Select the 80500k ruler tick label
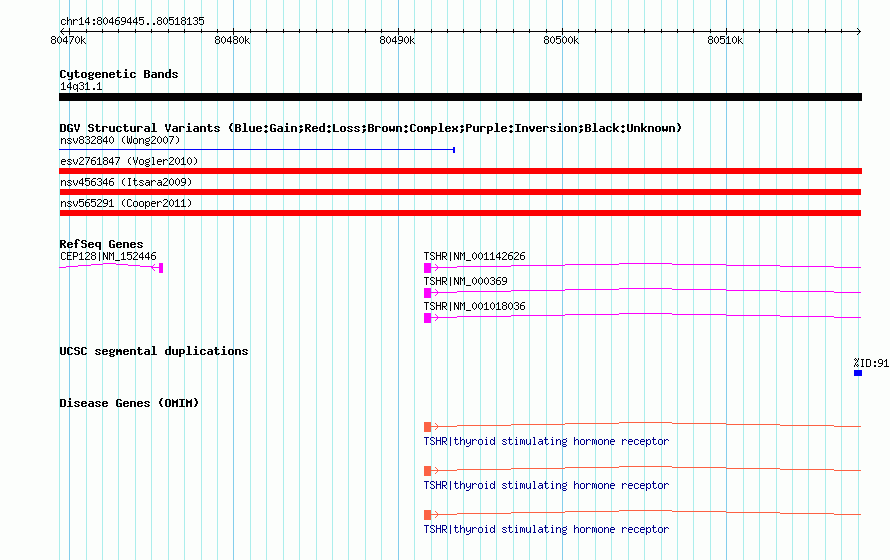The image size is (890, 560). [x=561, y=40]
